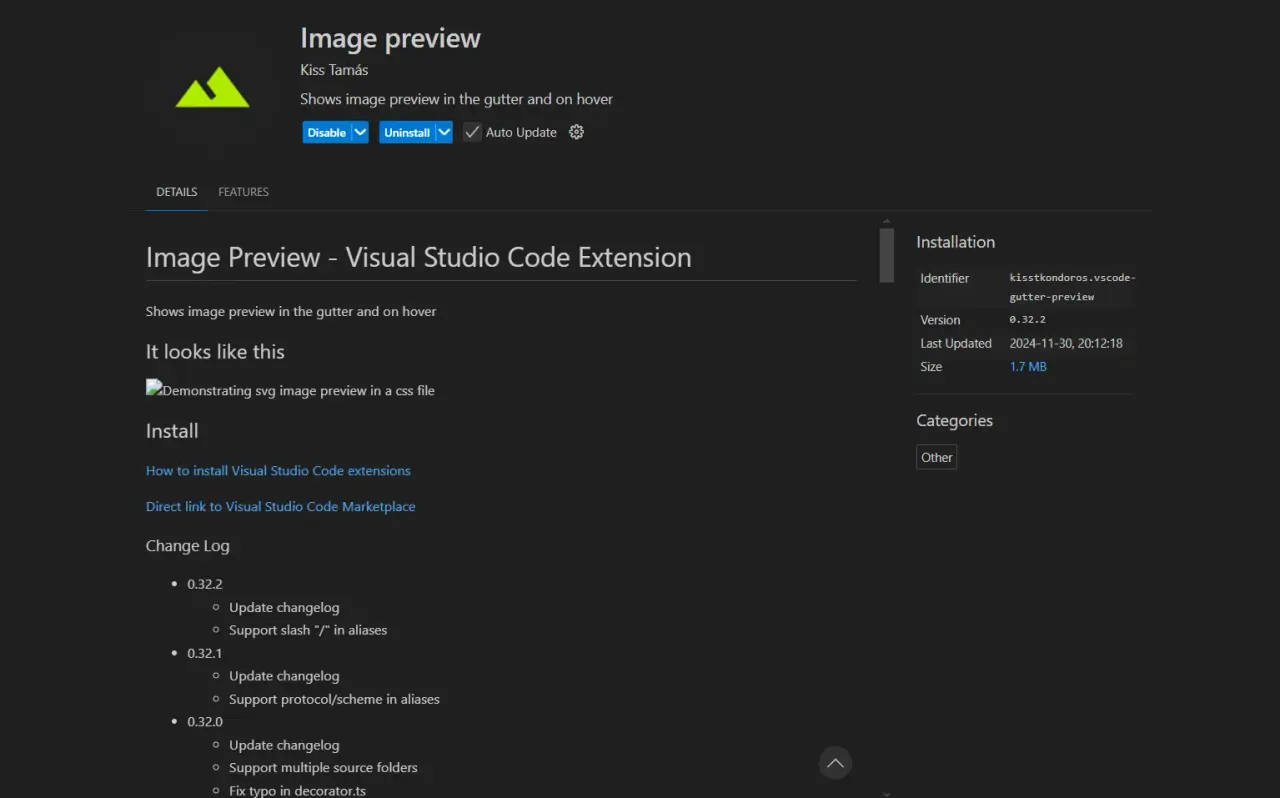Viewport: 1280px width, 798px height.
Task: Click 'Support slash "/" in aliases' item
Action: 308,630
